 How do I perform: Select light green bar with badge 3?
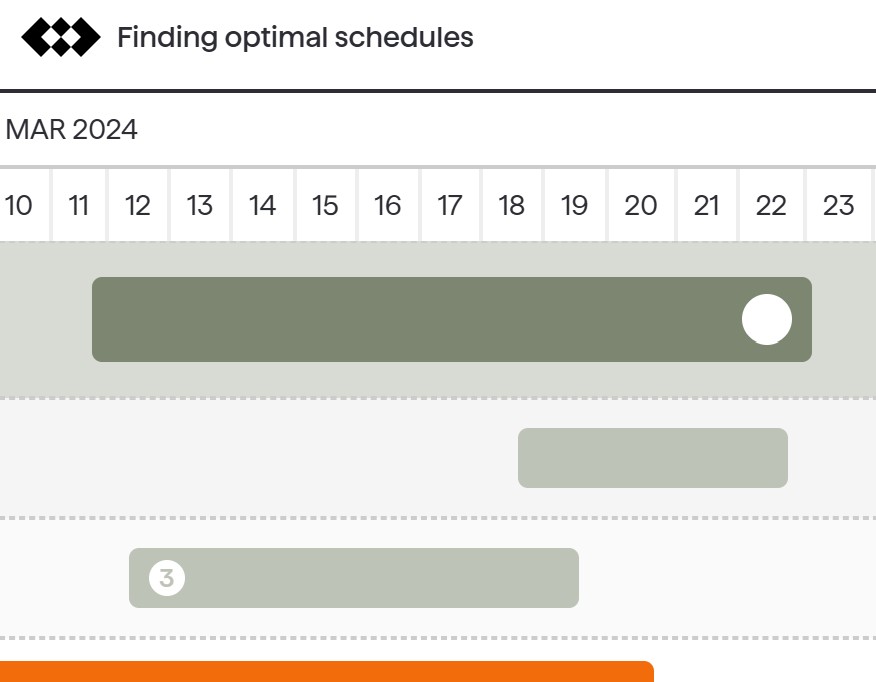[x=354, y=578]
